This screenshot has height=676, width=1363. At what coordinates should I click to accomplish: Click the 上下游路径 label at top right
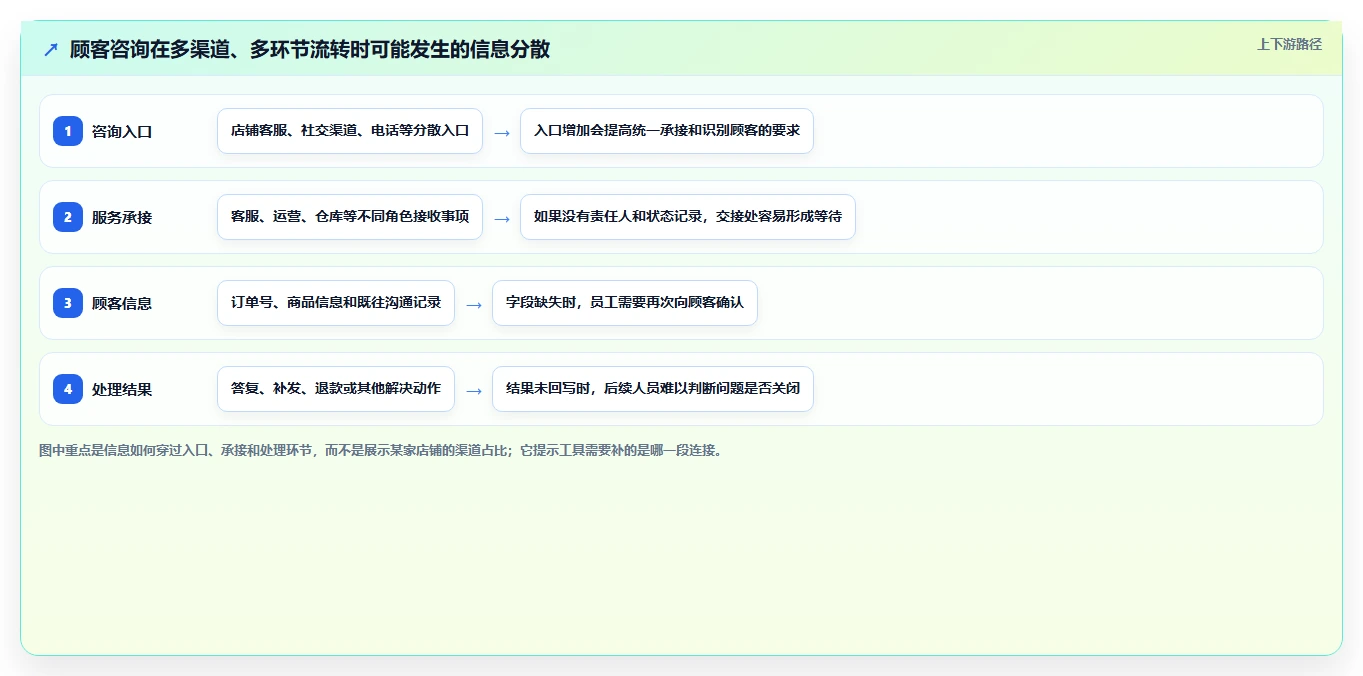coord(1289,44)
